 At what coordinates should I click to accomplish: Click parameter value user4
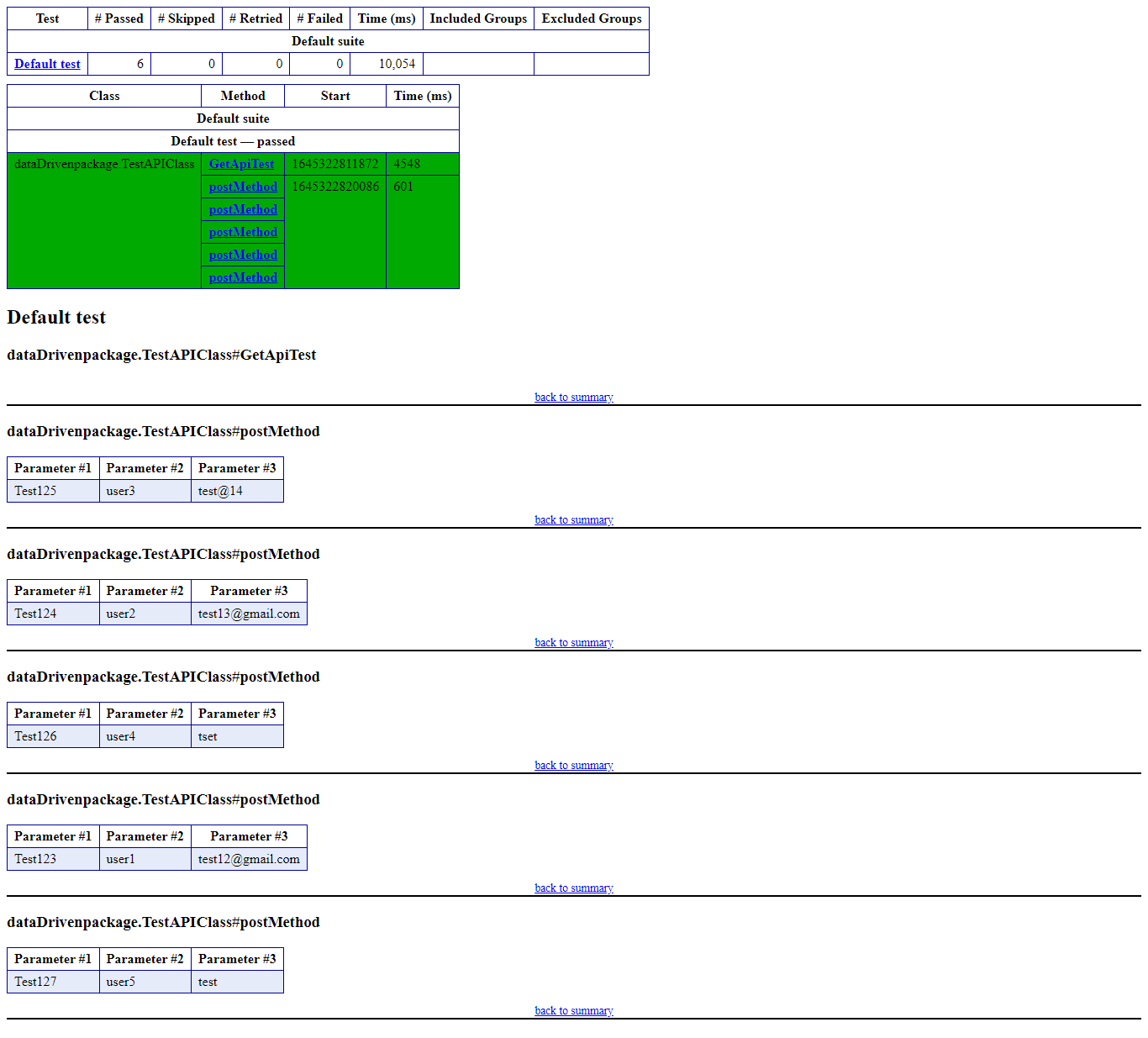pyautogui.click(x=121, y=736)
